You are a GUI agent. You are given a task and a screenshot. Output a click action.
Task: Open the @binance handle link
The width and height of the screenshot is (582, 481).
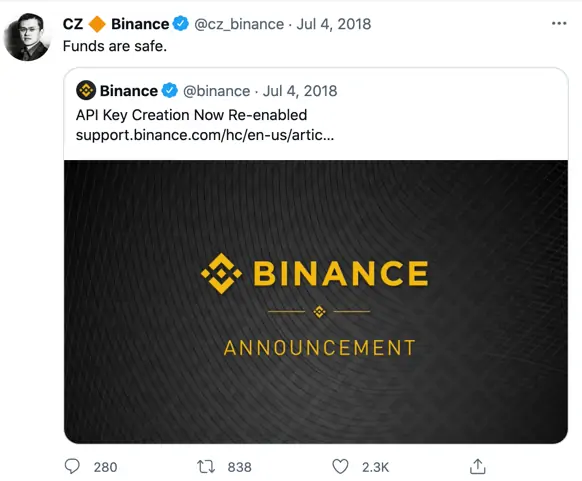216,91
